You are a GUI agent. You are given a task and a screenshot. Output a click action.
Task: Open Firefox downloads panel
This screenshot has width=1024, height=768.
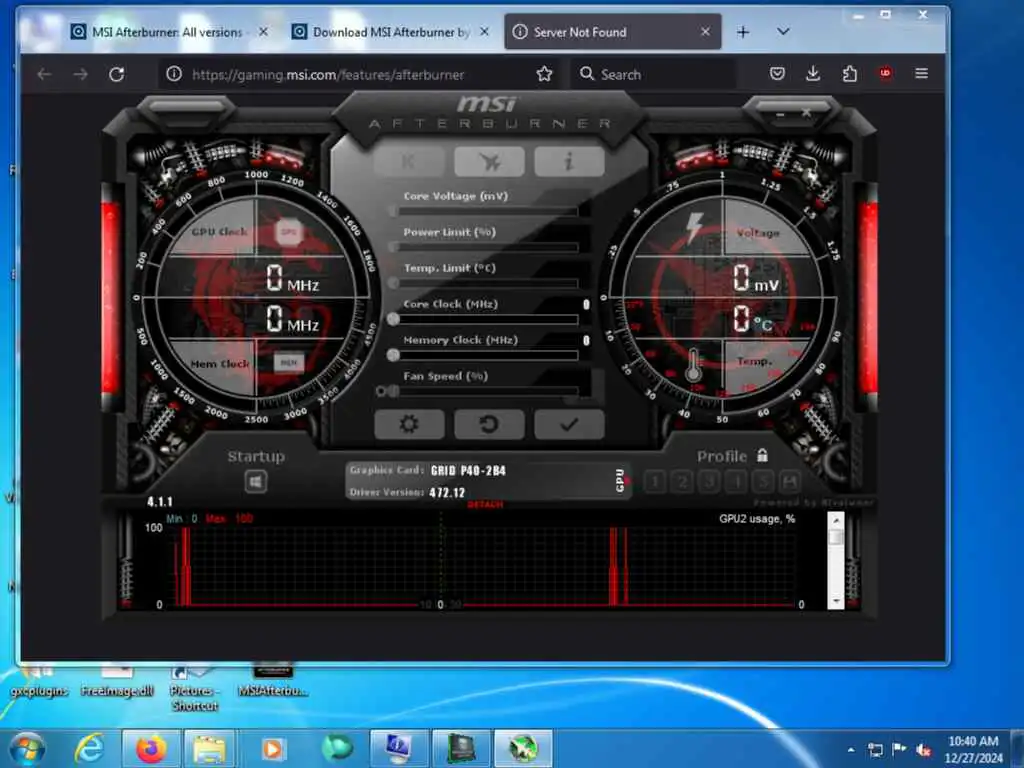(813, 73)
